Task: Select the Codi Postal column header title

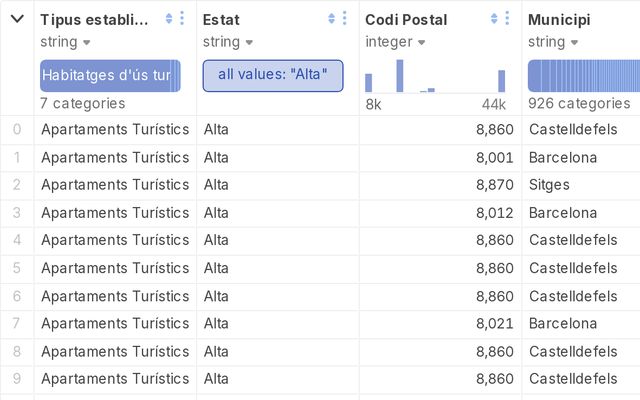Action: tap(406, 20)
